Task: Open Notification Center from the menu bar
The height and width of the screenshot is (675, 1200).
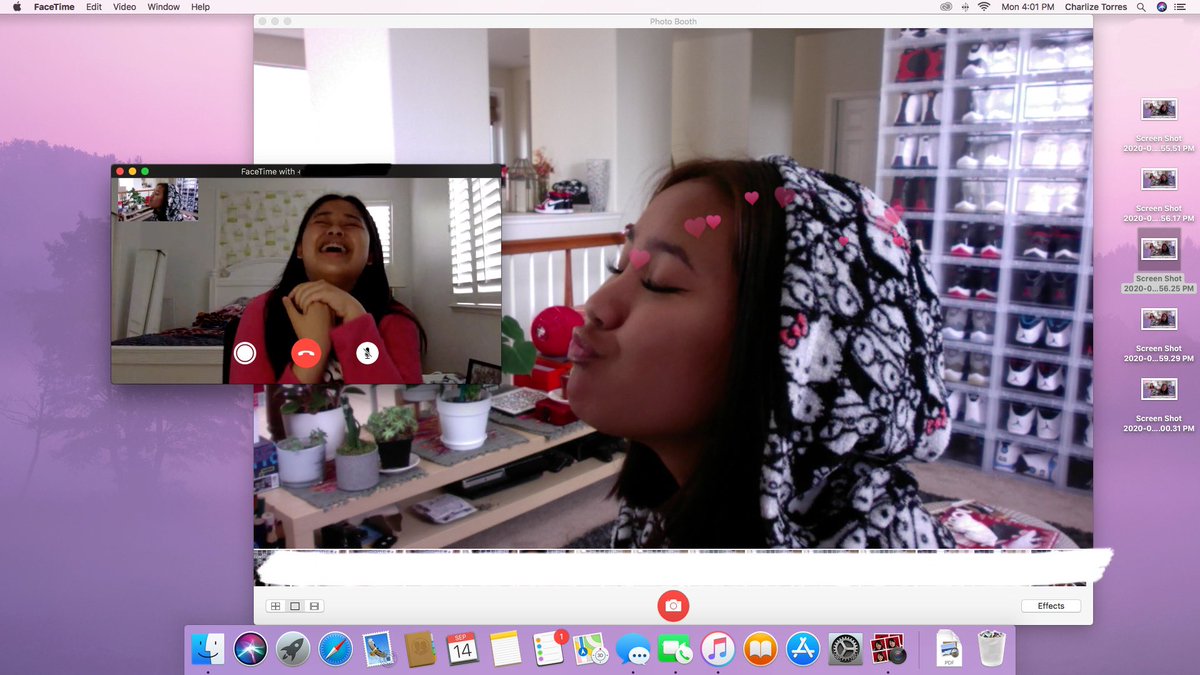Action: [1182, 7]
